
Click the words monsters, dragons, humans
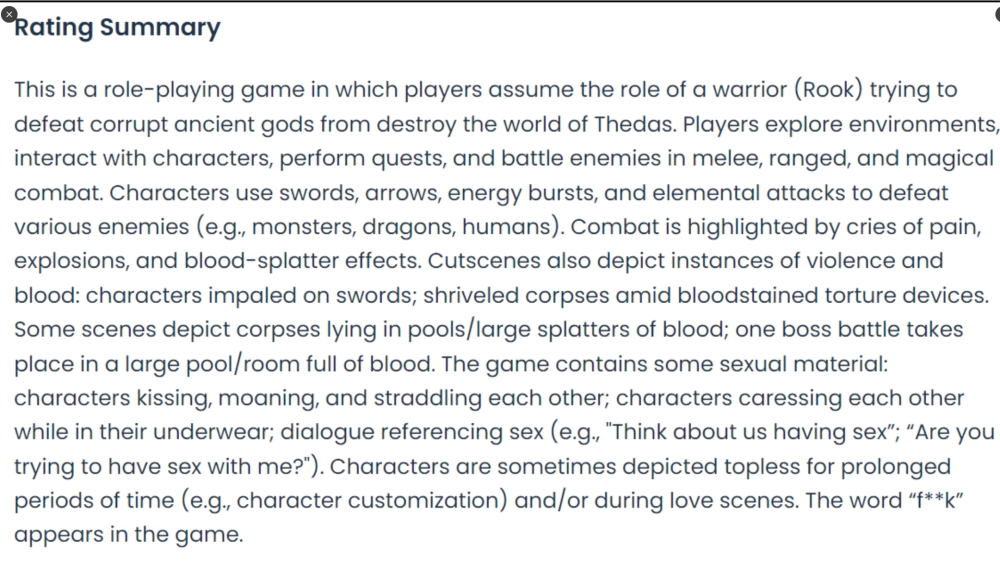425,227
